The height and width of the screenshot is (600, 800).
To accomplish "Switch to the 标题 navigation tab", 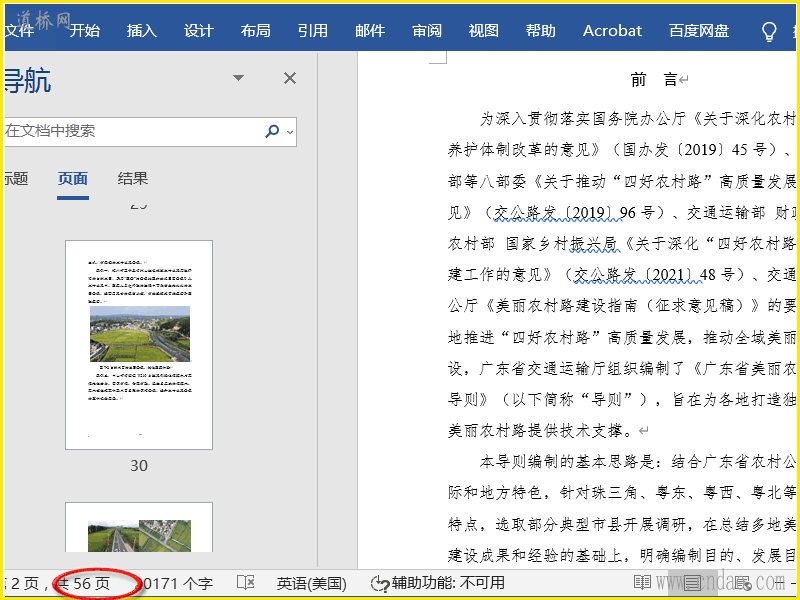I will pos(16,179).
